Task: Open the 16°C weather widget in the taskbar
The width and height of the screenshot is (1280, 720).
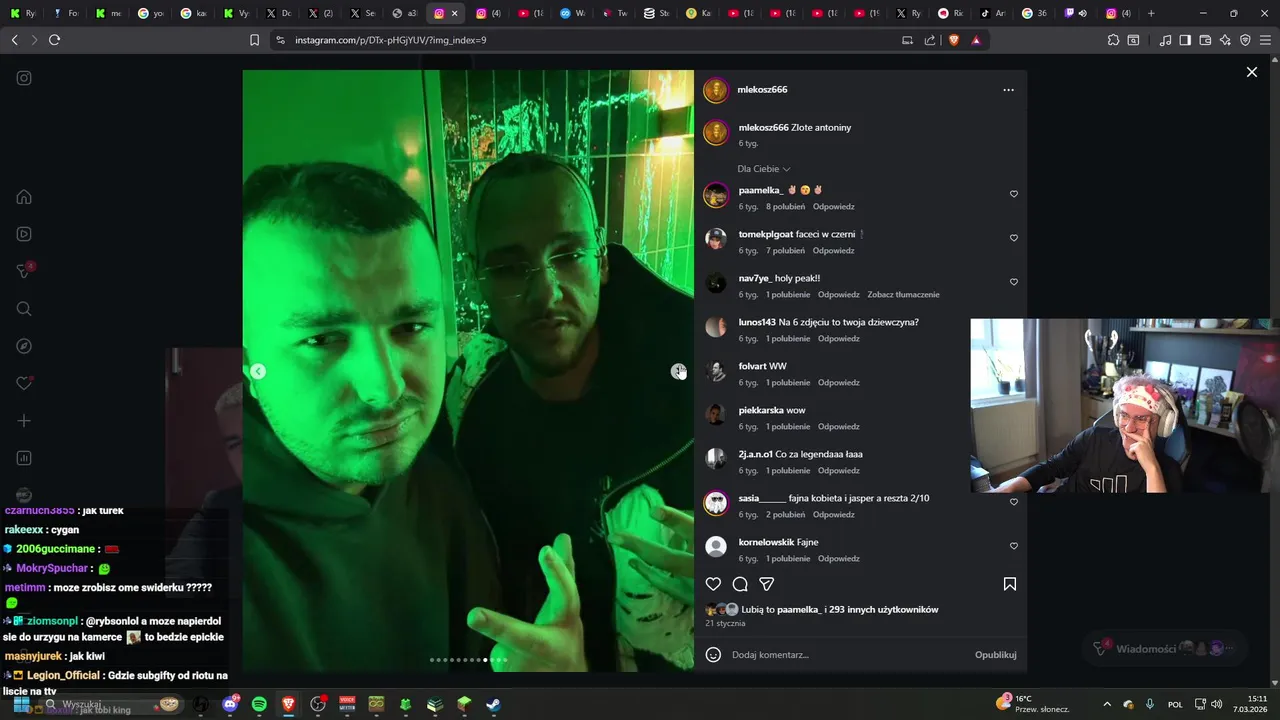Action: [x=1032, y=704]
